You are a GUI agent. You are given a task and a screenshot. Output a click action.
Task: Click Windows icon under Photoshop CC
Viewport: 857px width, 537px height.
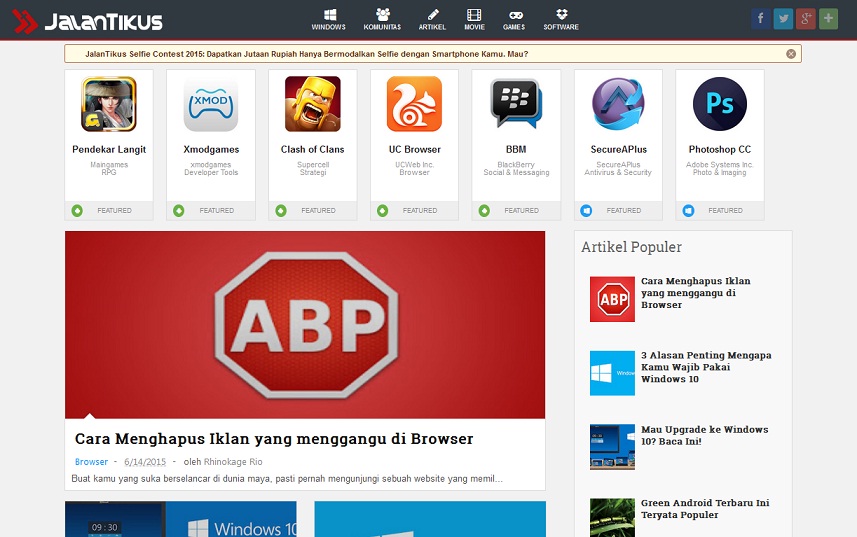[x=688, y=210]
